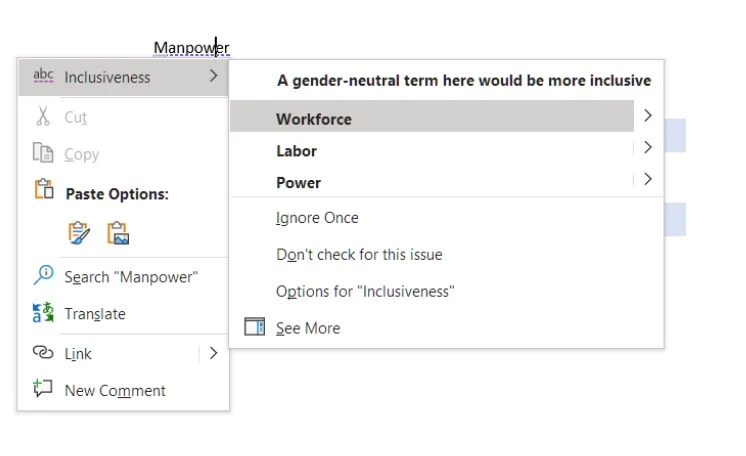Expand the Power suggestion arrow
The width and height of the screenshot is (746, 456).
click(648, 180)
